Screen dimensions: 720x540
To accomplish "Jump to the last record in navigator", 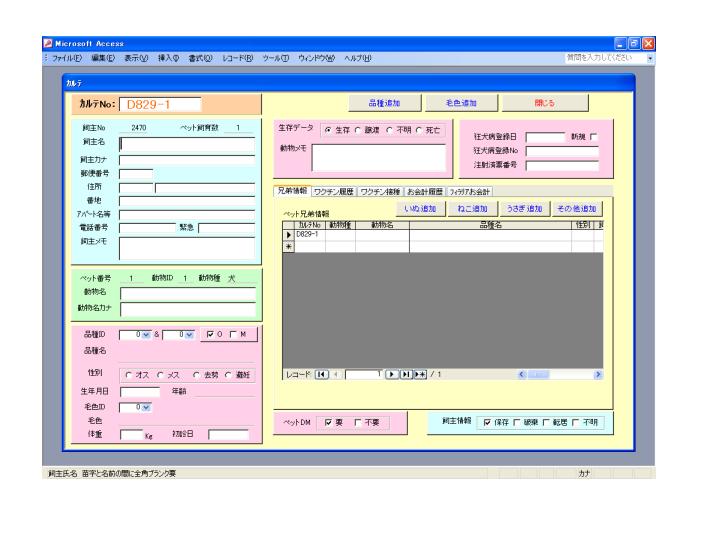I will (x=405, y=373).
